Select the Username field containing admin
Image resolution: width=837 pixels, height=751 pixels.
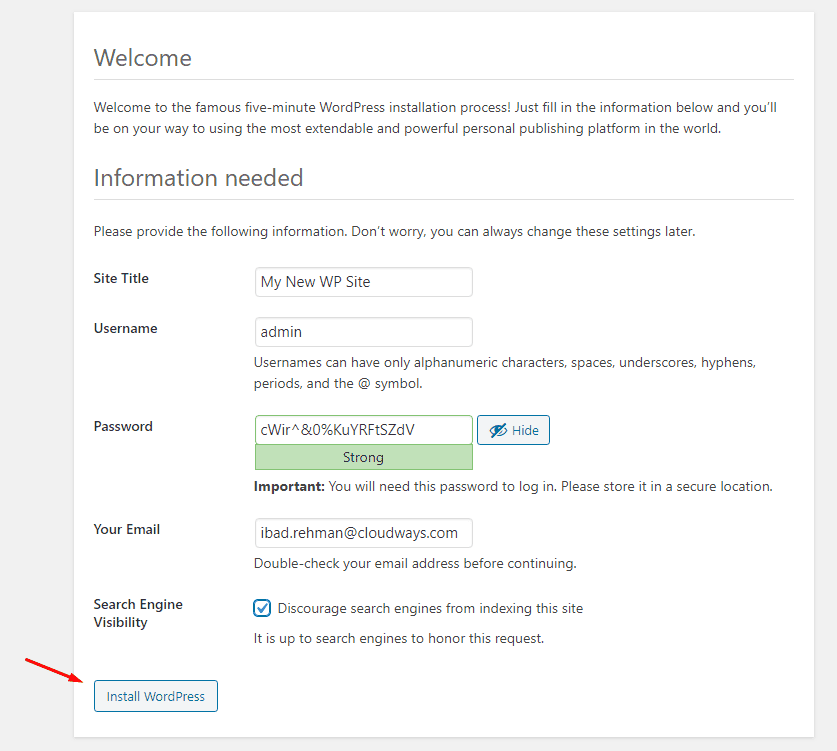[364, 332]
